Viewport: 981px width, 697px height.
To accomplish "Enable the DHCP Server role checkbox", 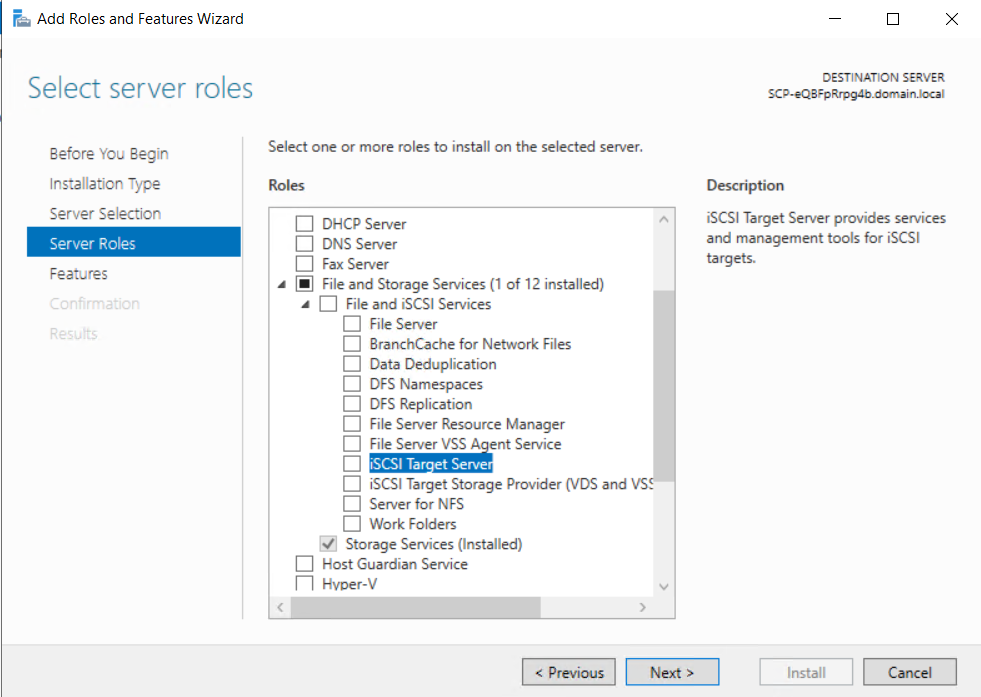I will [x=305, y=223].
